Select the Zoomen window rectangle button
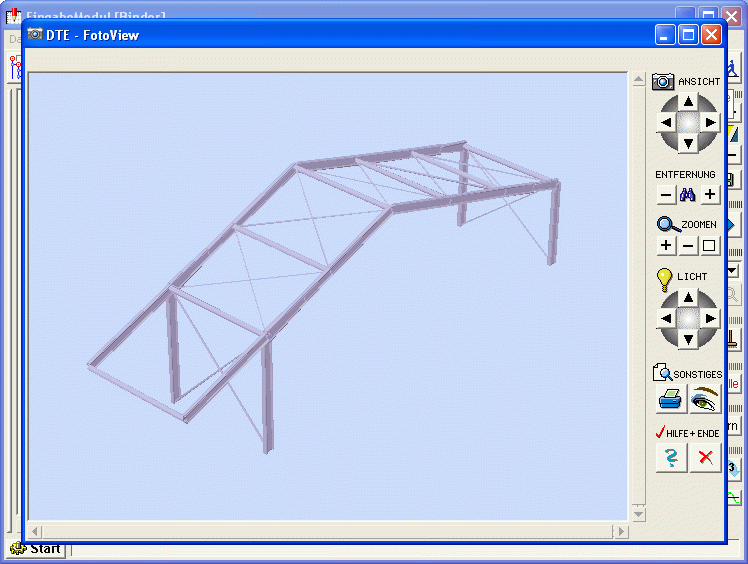 pos(710,246)
